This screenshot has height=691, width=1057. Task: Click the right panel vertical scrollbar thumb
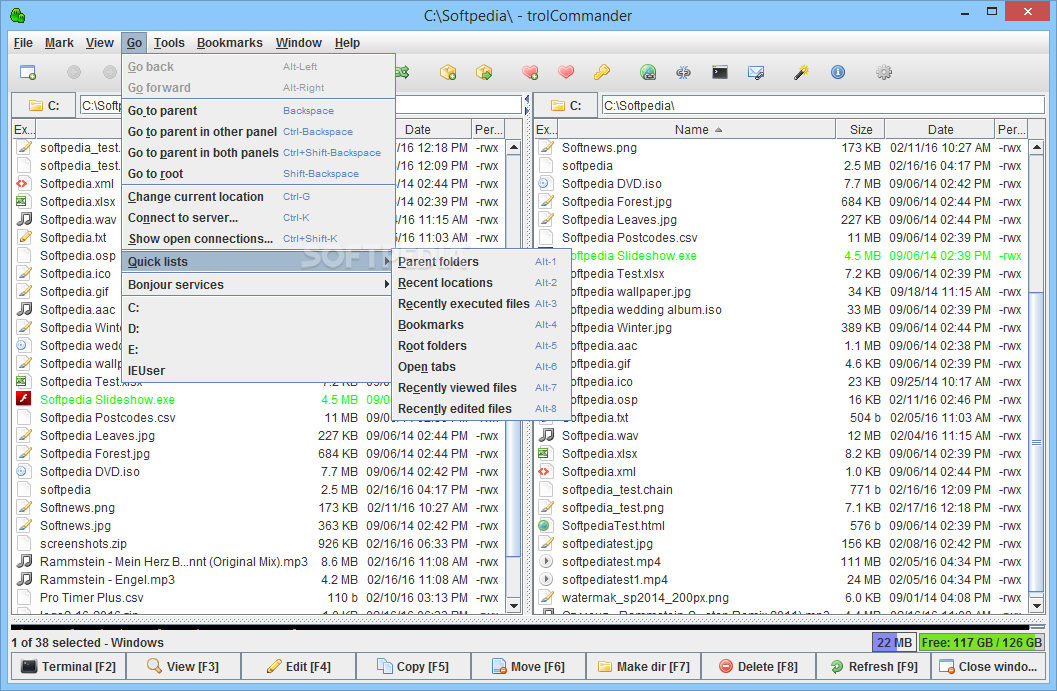(1037, 442)
